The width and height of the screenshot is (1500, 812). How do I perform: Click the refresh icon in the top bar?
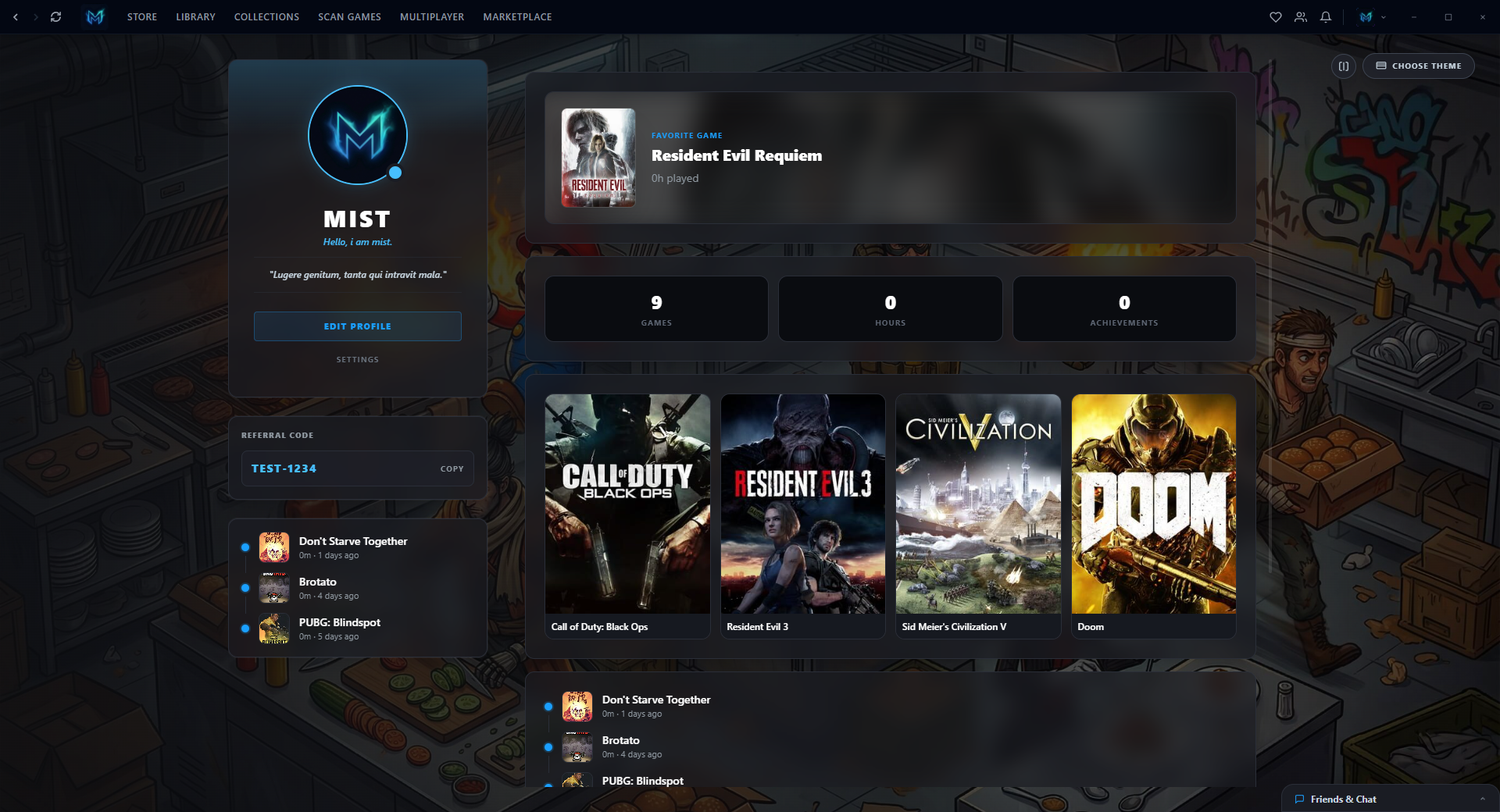(56, 16)
